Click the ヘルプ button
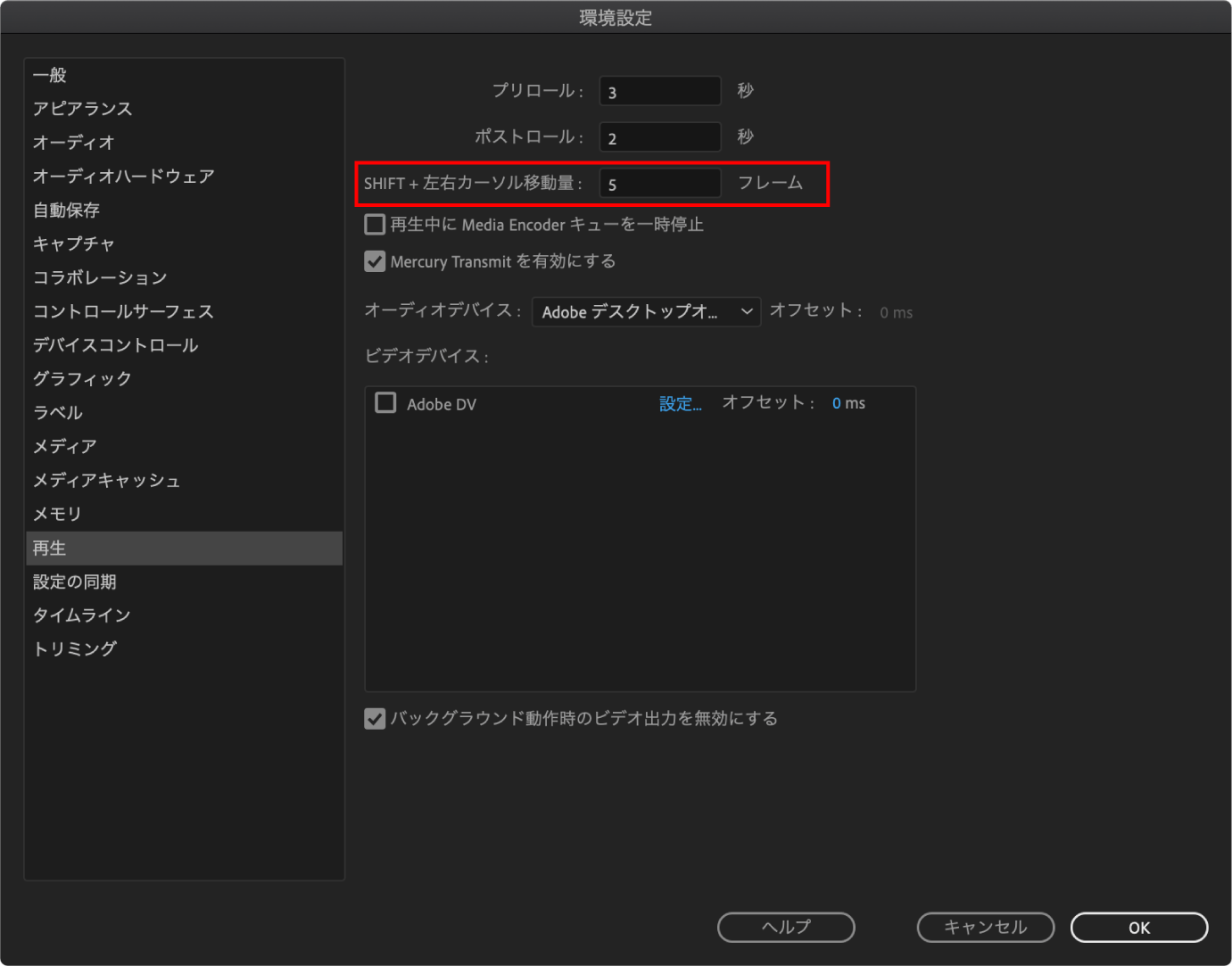The image size is (1232, 966). (x=786, y=928)
